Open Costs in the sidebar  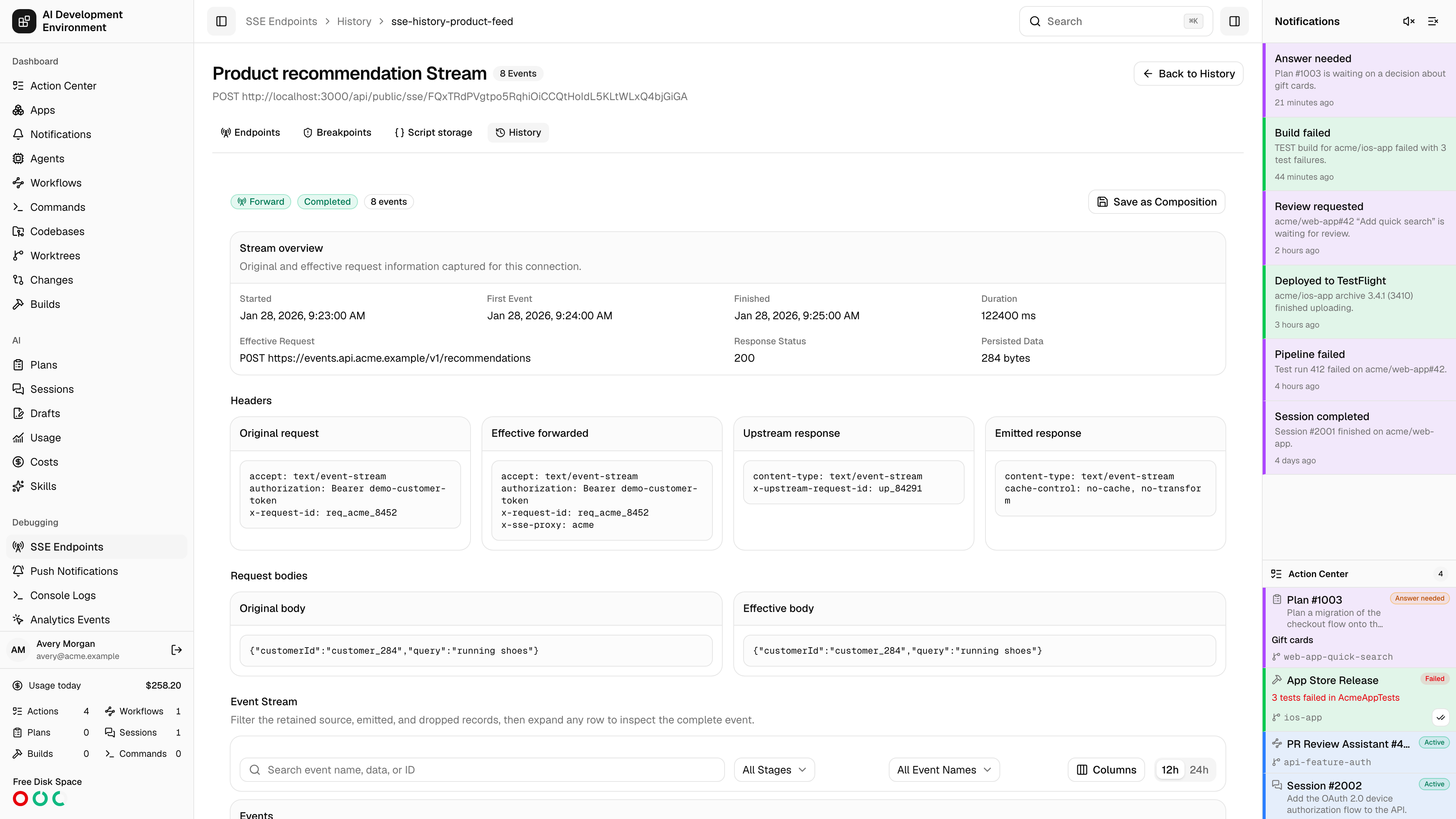97,462
